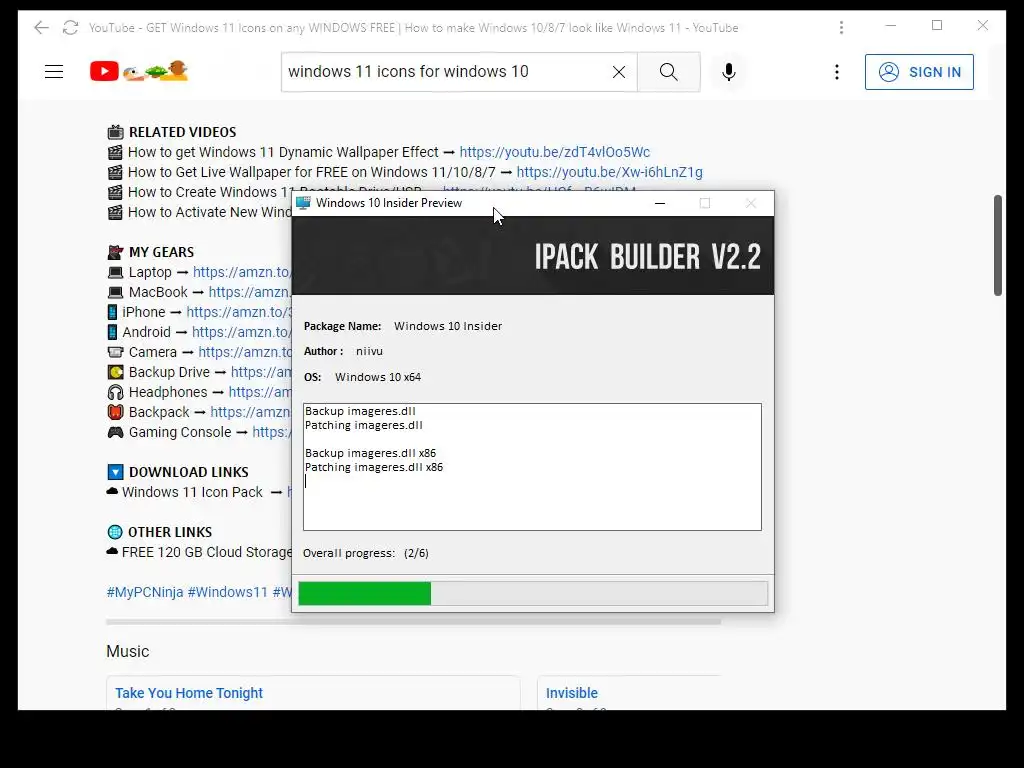Click 'Backup imageres.dll x86' log line
This screenshot has height=768, width=1024.
point(370,453)
